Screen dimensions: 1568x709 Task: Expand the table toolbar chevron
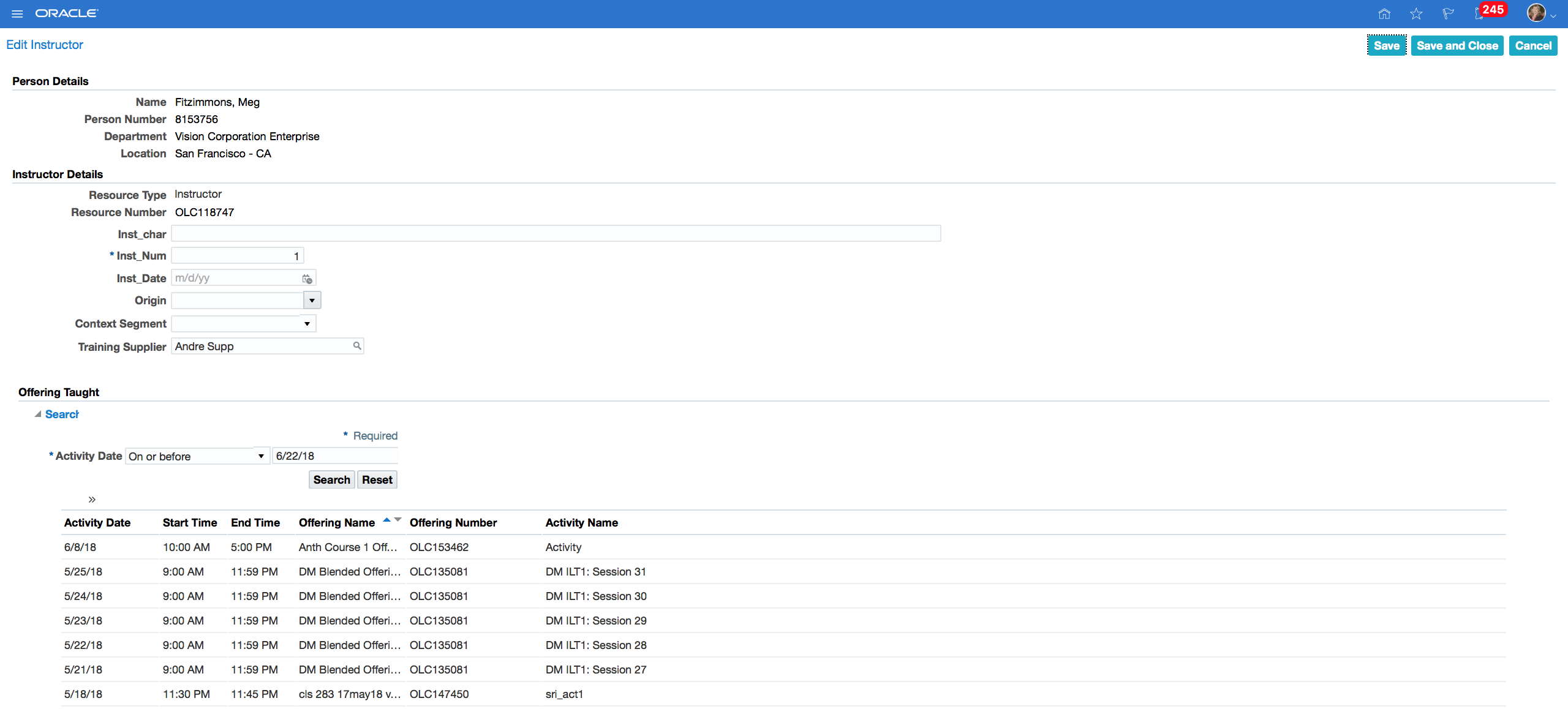92,500
